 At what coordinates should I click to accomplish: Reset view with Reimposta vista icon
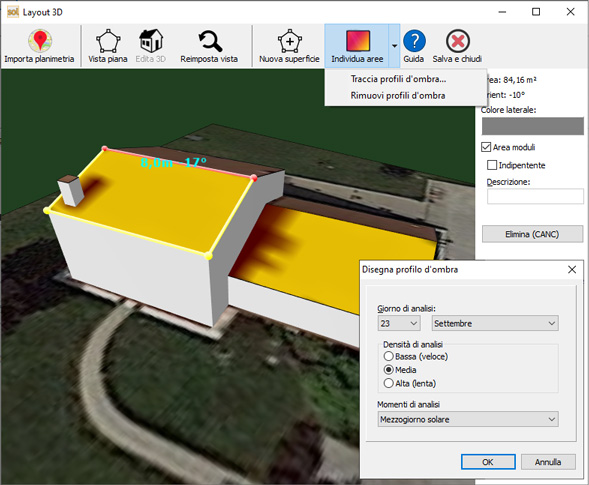[x=210, y=41]
